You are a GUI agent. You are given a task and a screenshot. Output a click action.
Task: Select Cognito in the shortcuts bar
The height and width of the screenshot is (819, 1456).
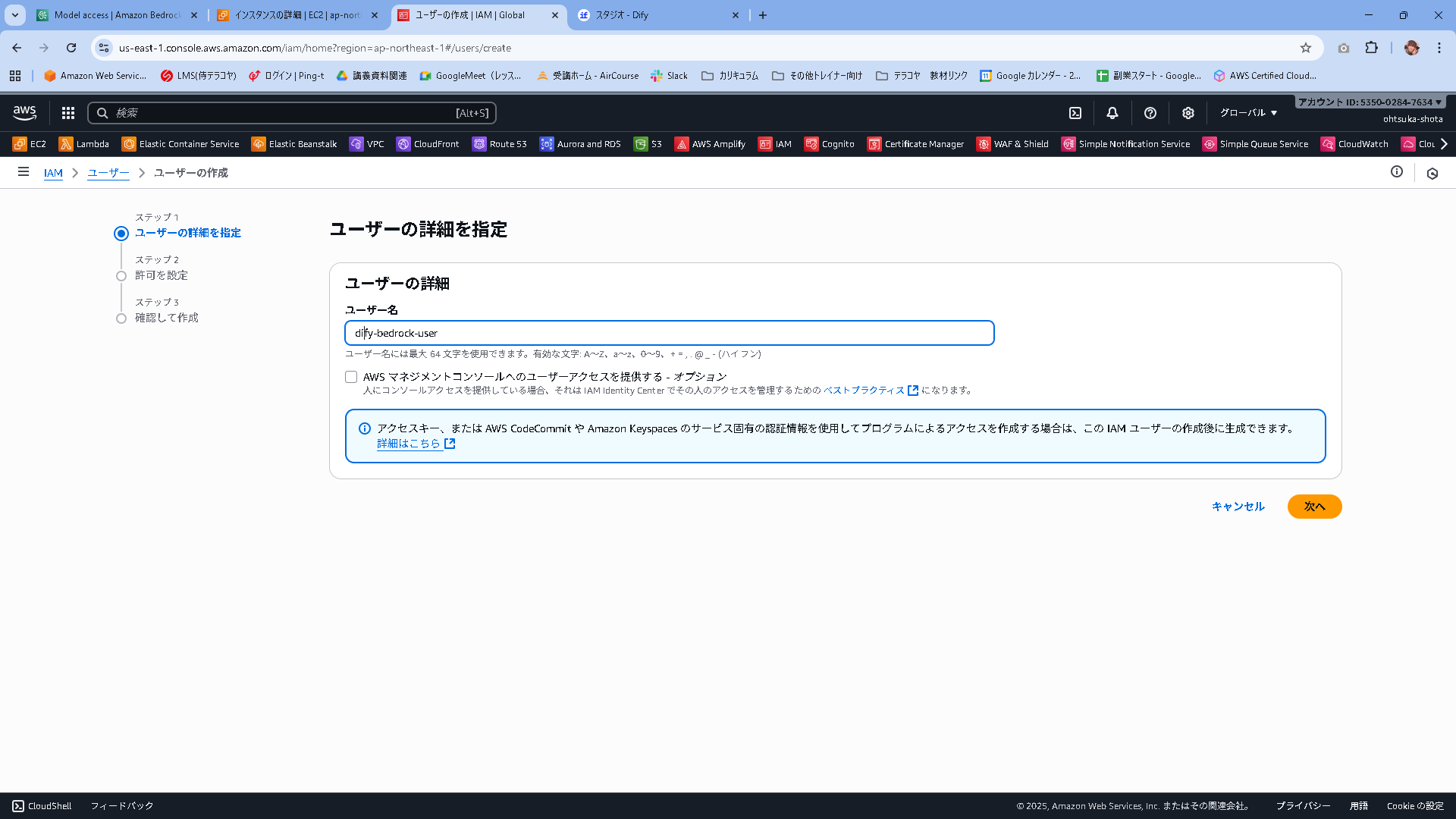coord(829,143)
